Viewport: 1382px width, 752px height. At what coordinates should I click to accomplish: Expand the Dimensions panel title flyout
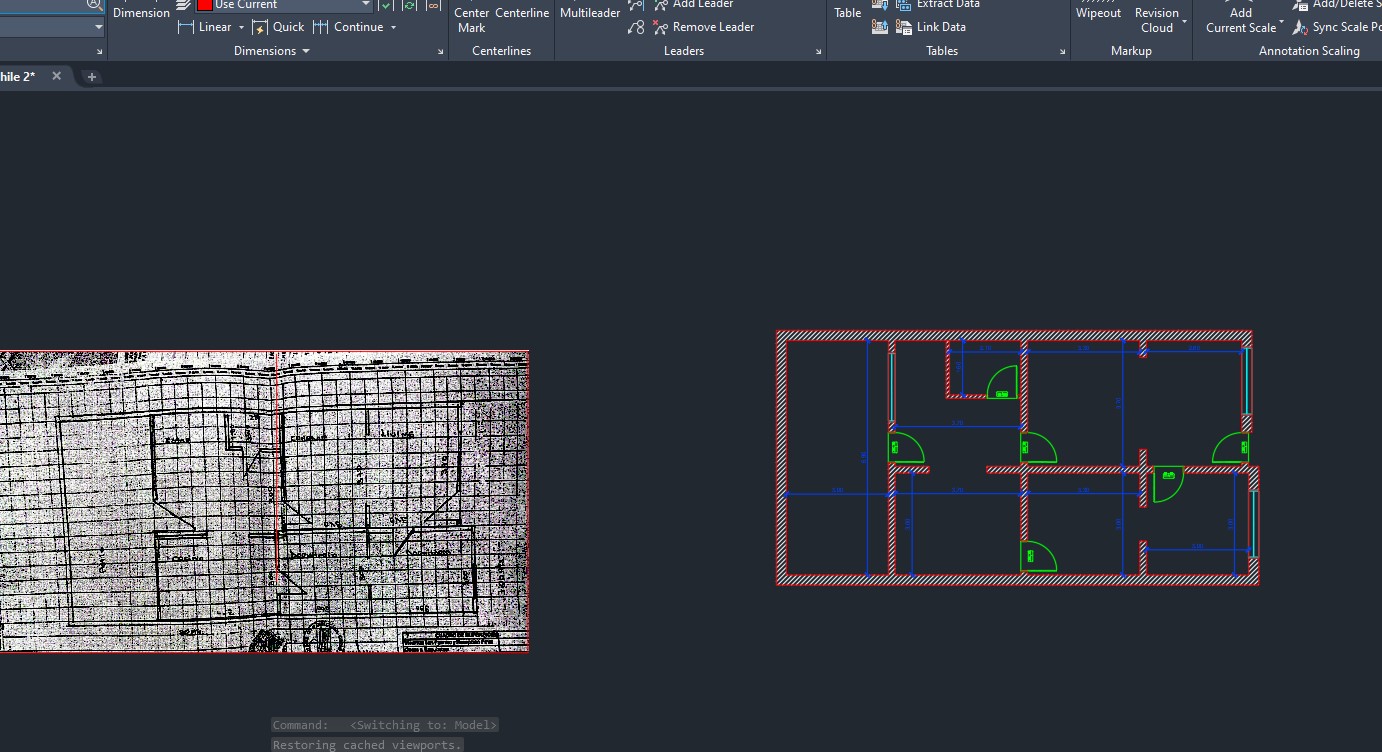pos(306,51)
